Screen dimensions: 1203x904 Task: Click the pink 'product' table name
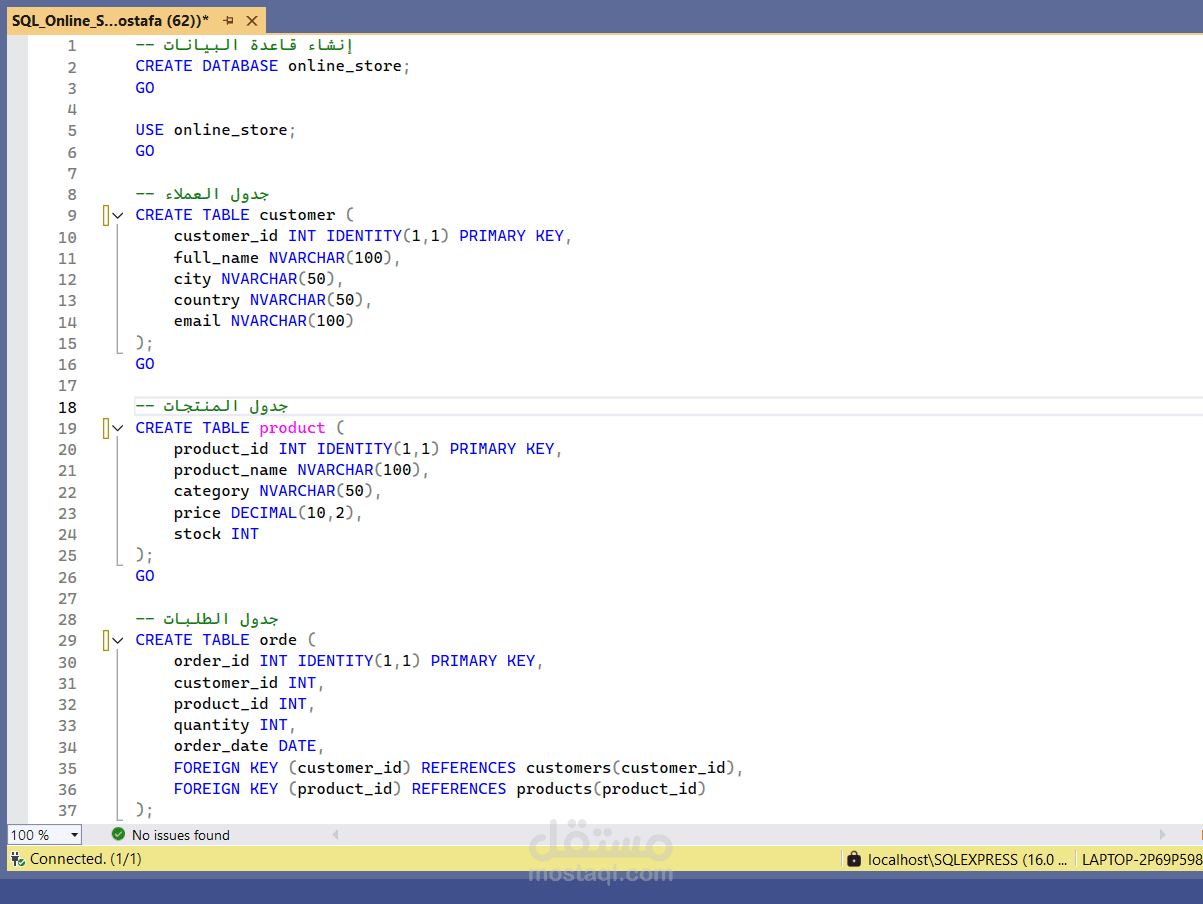click(x=292, y=428)
